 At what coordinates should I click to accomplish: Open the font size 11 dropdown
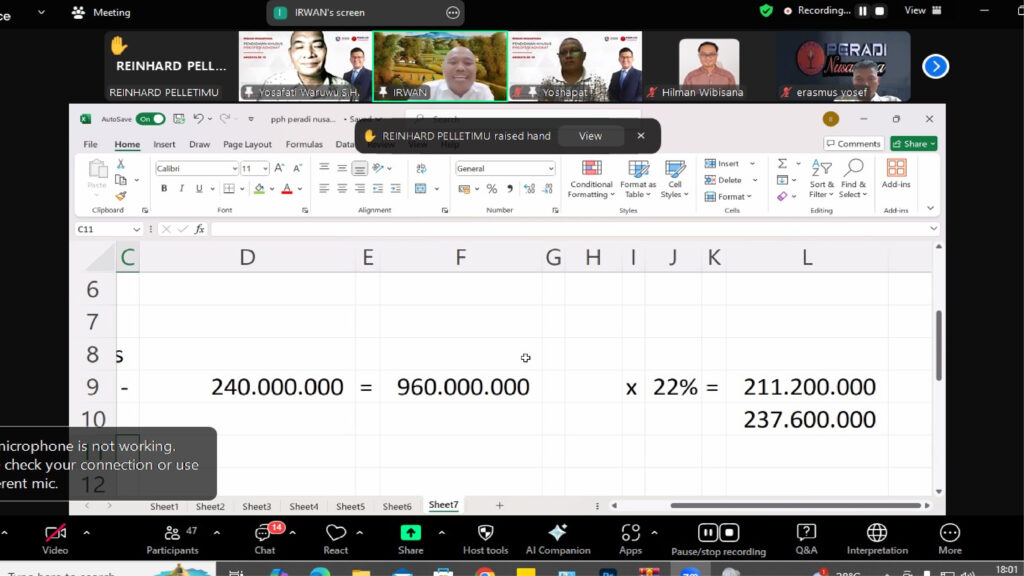(x=265, y=168)
